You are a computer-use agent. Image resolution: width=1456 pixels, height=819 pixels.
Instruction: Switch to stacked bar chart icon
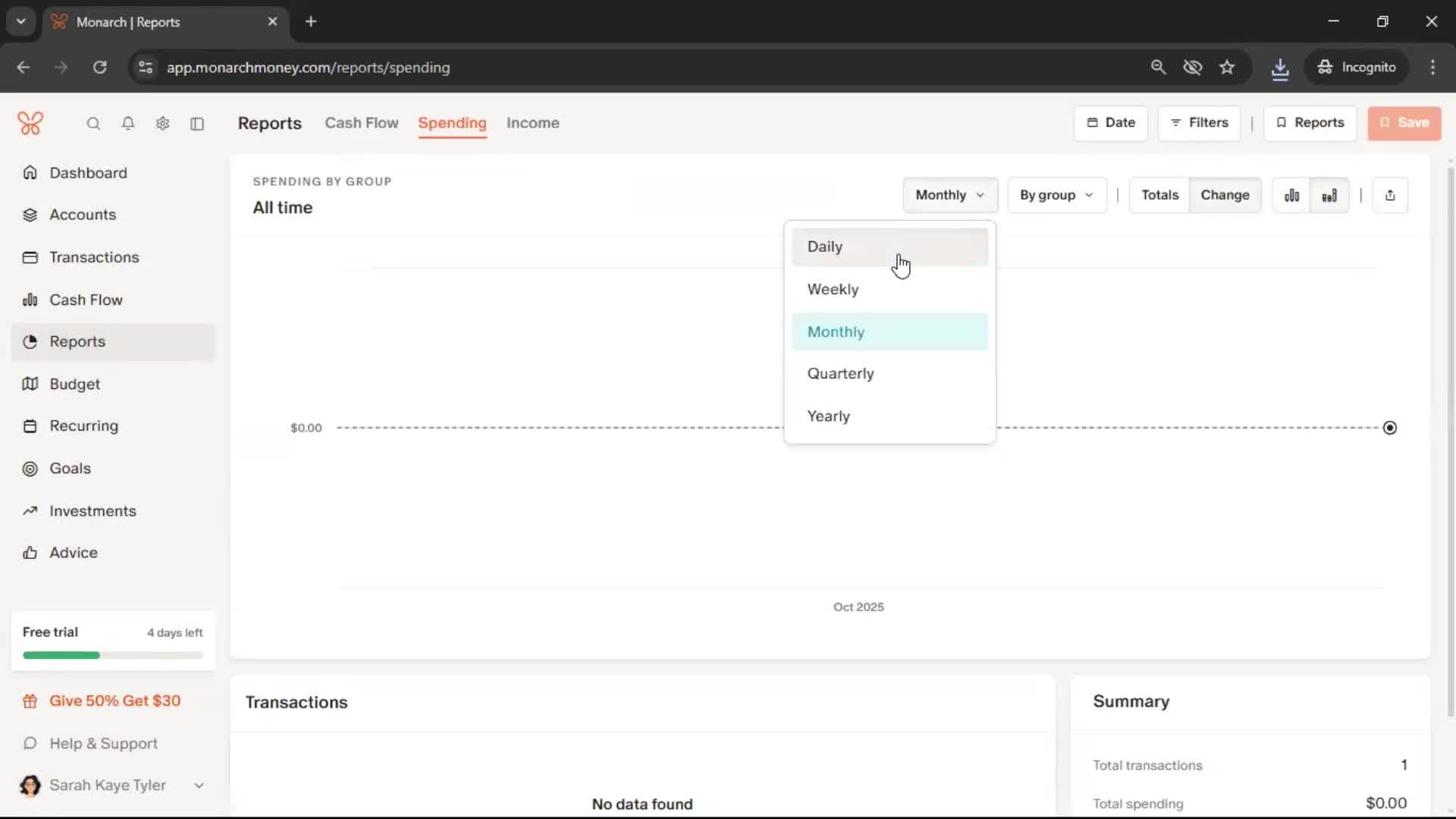click(x=1329, y=196)
